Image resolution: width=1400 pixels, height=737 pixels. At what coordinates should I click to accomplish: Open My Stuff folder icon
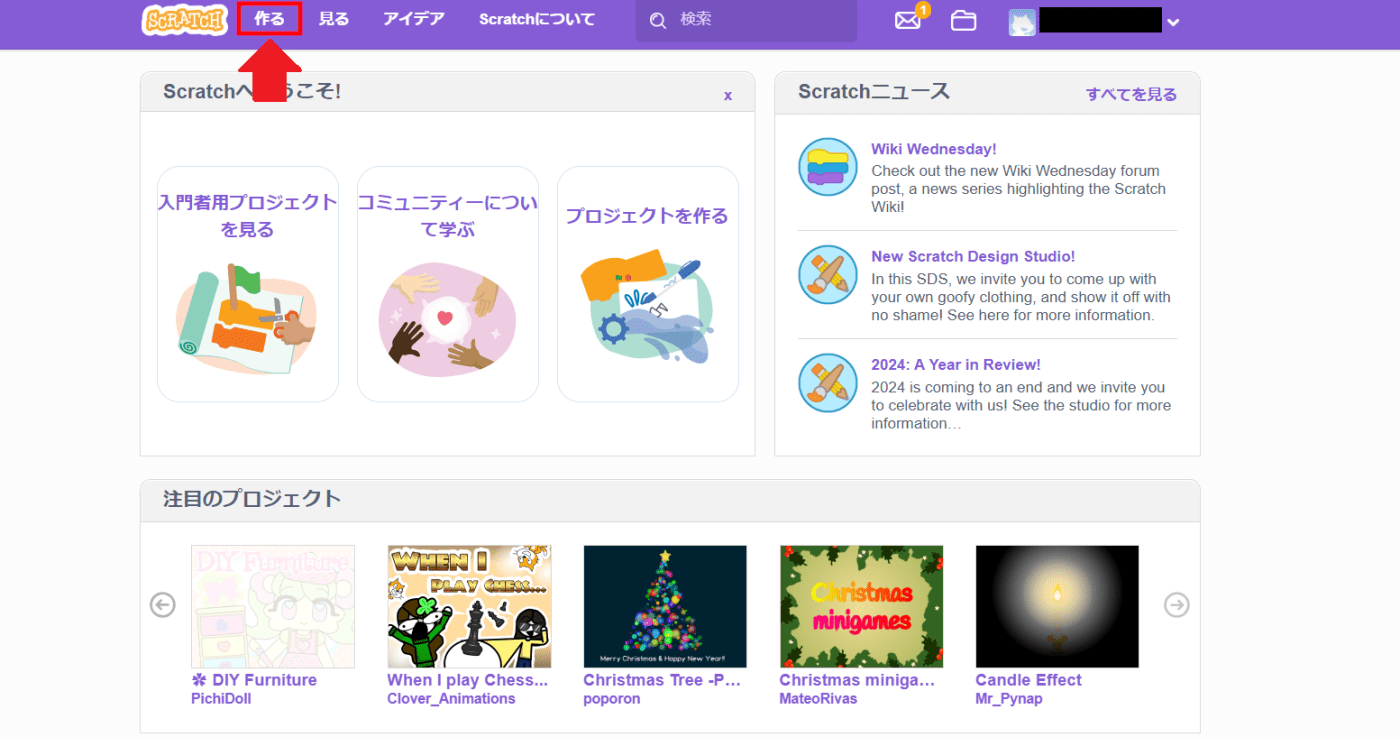coord(963,20)
